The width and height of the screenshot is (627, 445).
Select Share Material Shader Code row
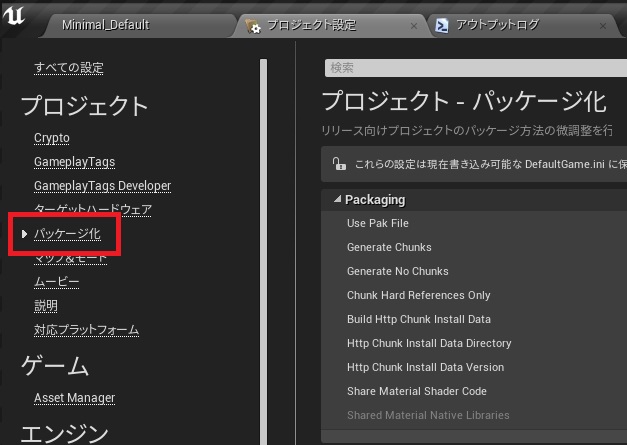click(x=474, y=391)
